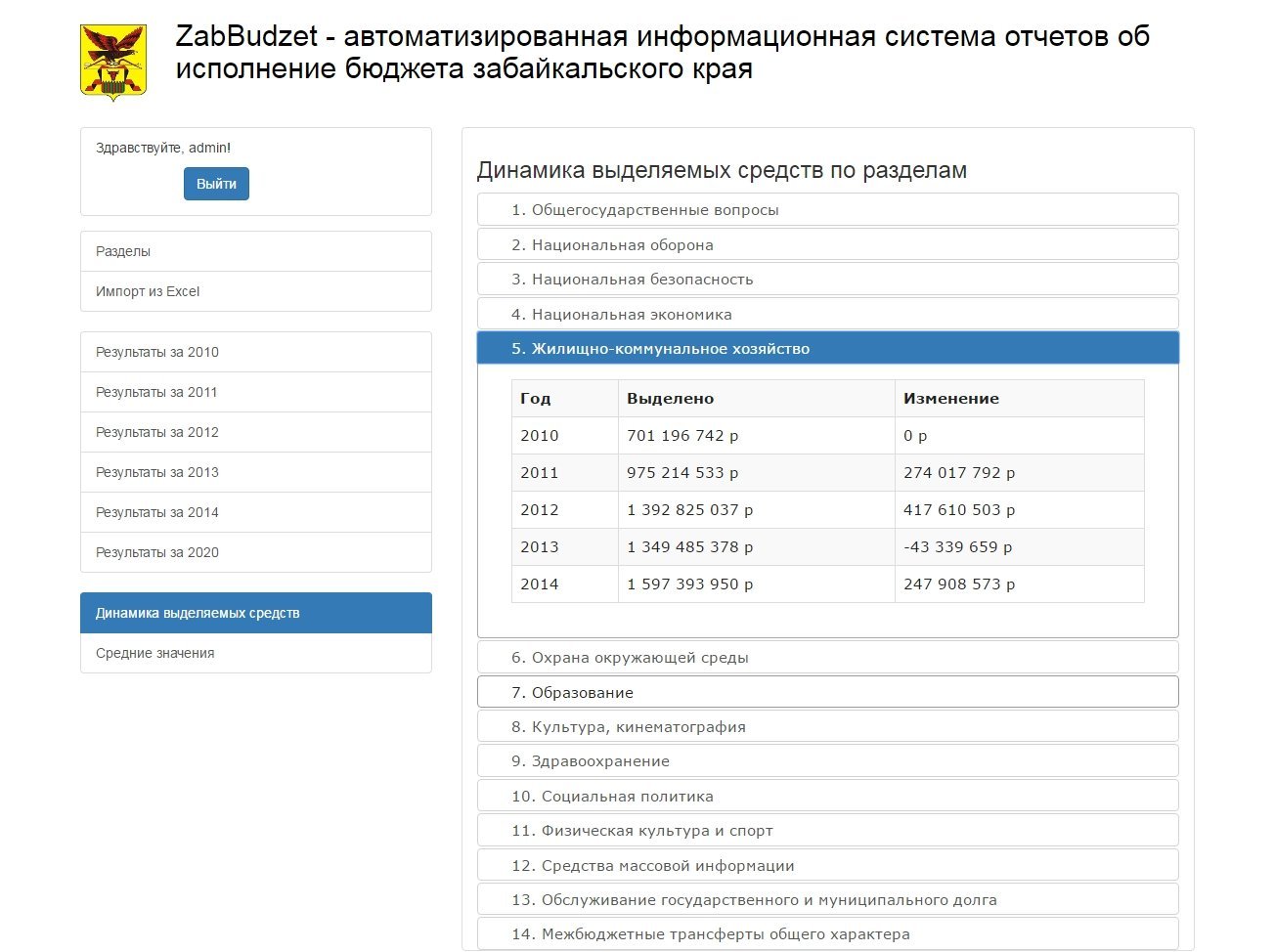View Результаты за 2014
This screenshot has width=1275, height=952.
256,512
